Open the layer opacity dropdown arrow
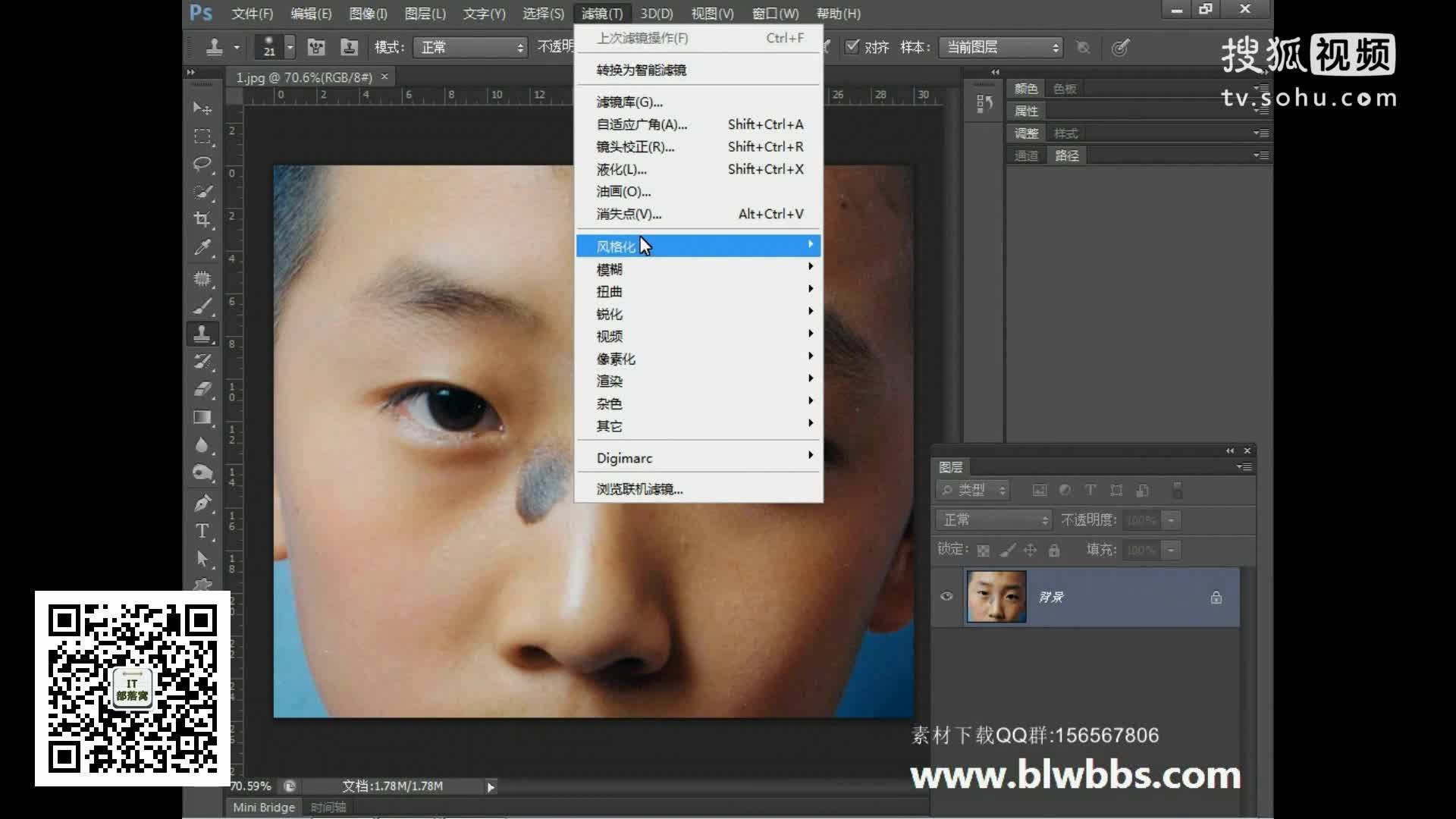This screenshot has height=819, width=1456. [x=1171, y=520]
